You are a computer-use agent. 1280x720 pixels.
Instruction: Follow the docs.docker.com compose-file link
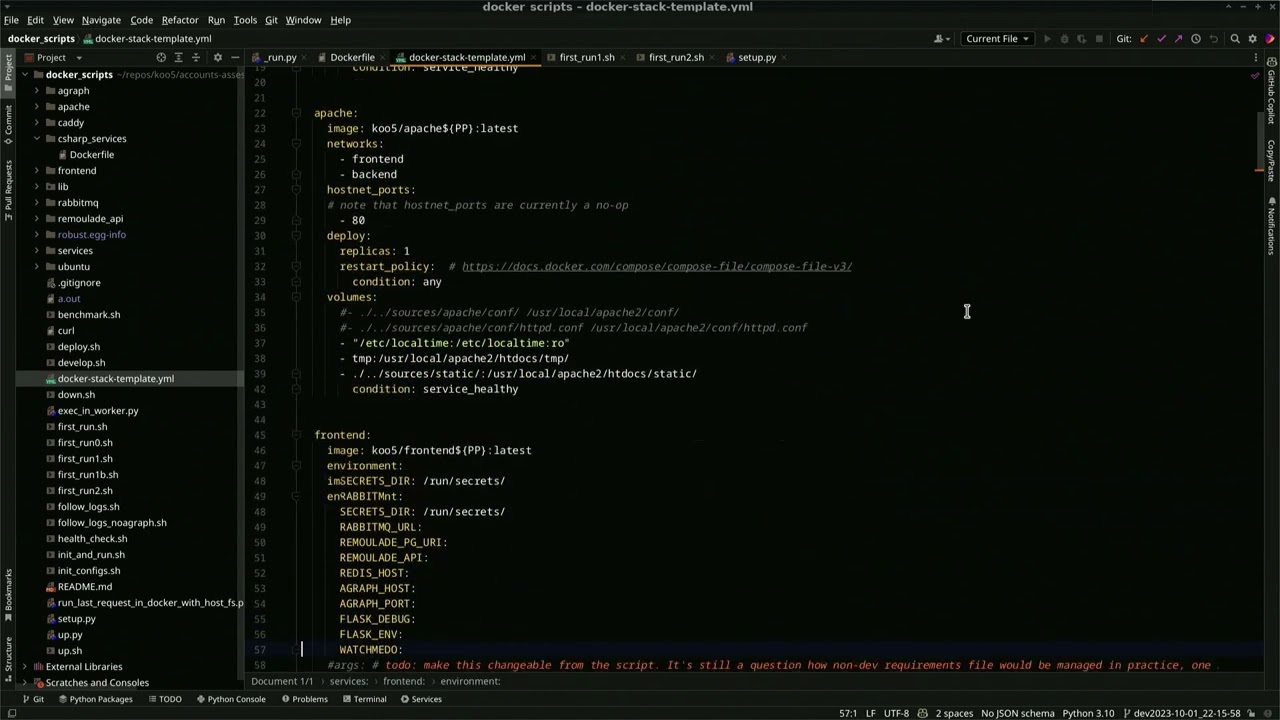point(657,267)
